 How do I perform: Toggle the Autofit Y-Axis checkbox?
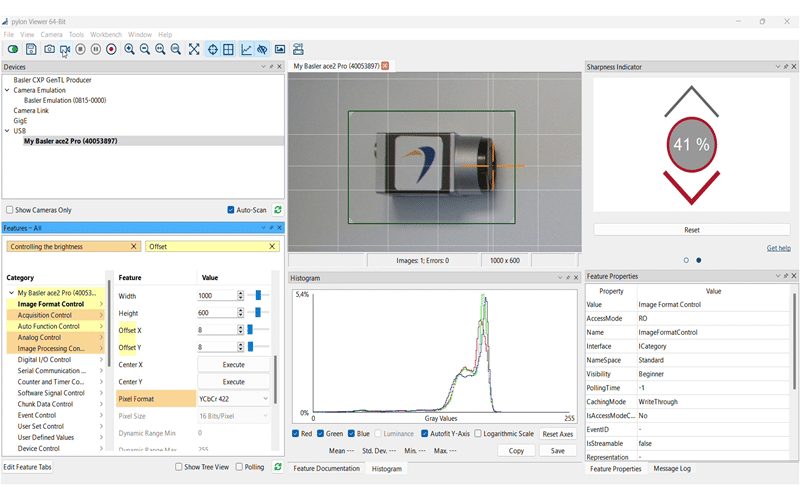pos(424,434)
